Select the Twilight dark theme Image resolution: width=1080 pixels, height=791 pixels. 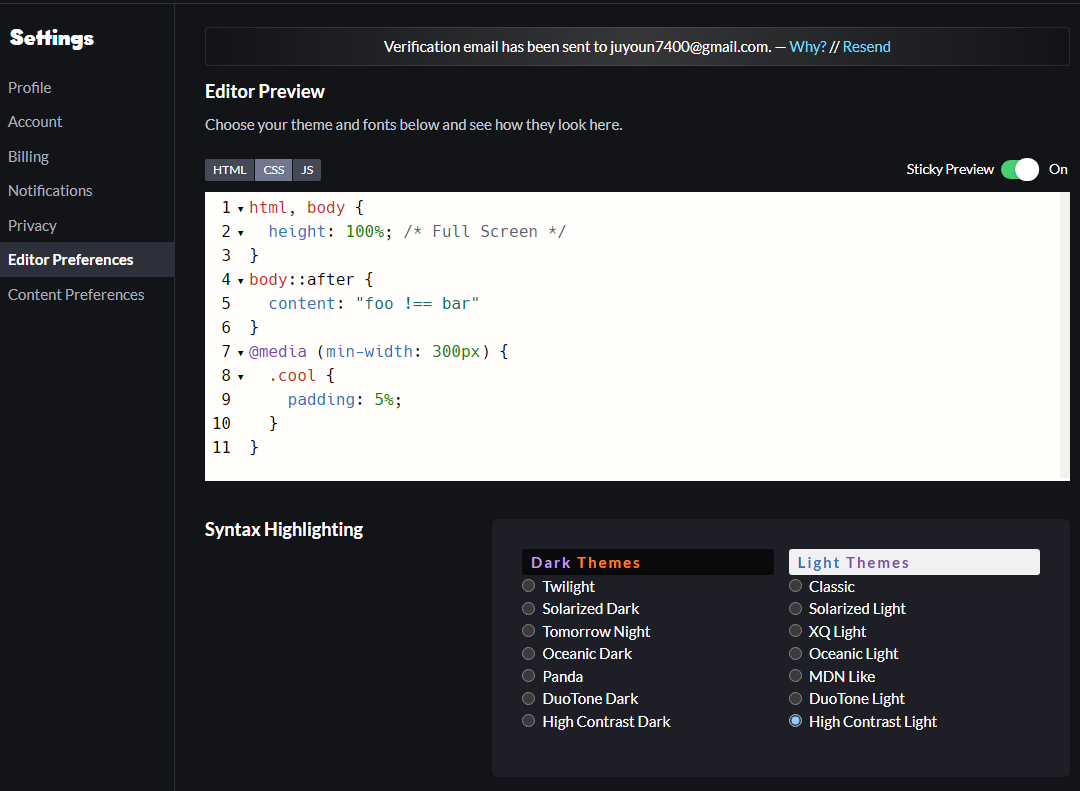[528, 586]
